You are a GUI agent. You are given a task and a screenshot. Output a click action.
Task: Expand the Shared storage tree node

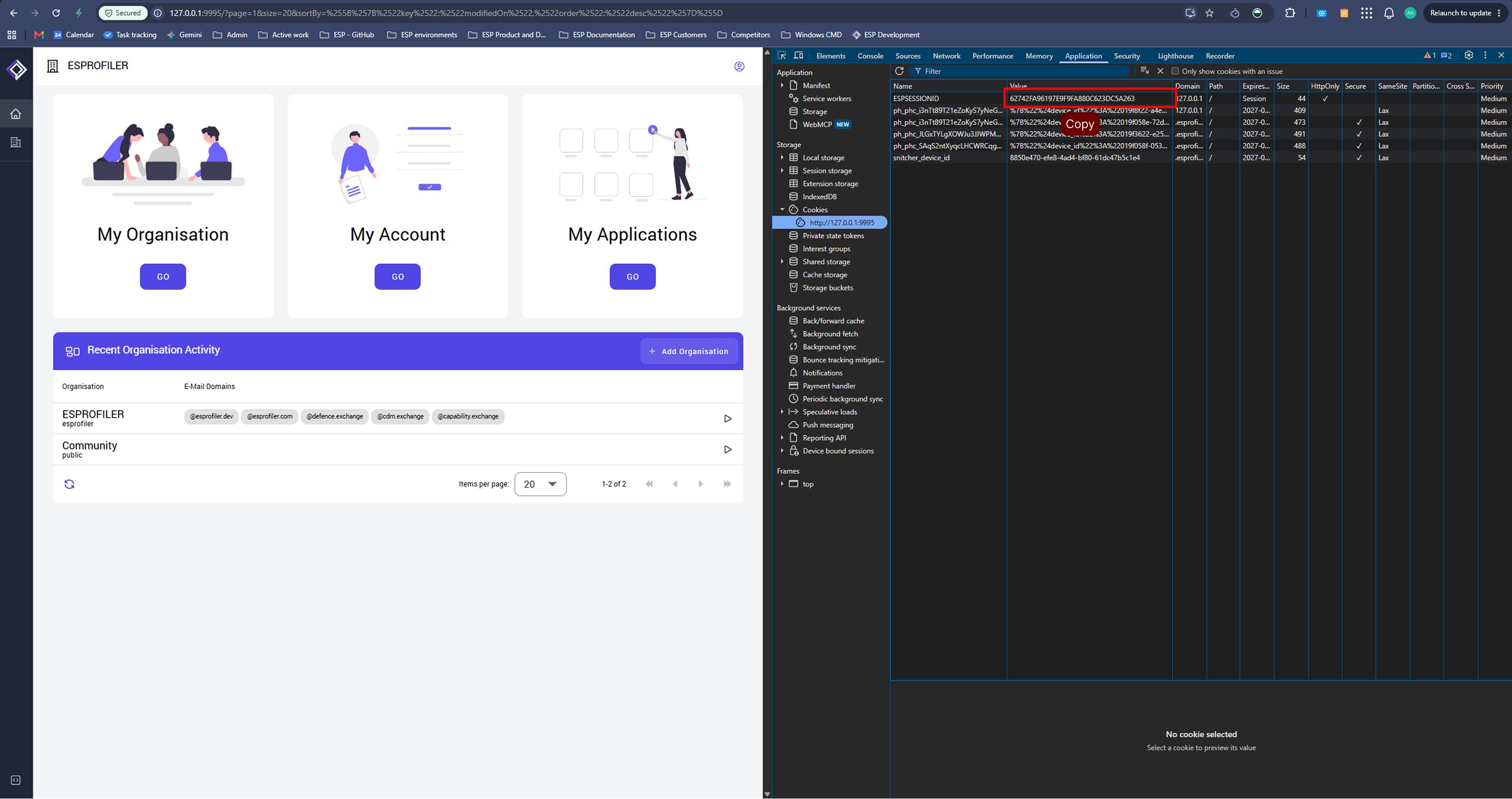782,261
